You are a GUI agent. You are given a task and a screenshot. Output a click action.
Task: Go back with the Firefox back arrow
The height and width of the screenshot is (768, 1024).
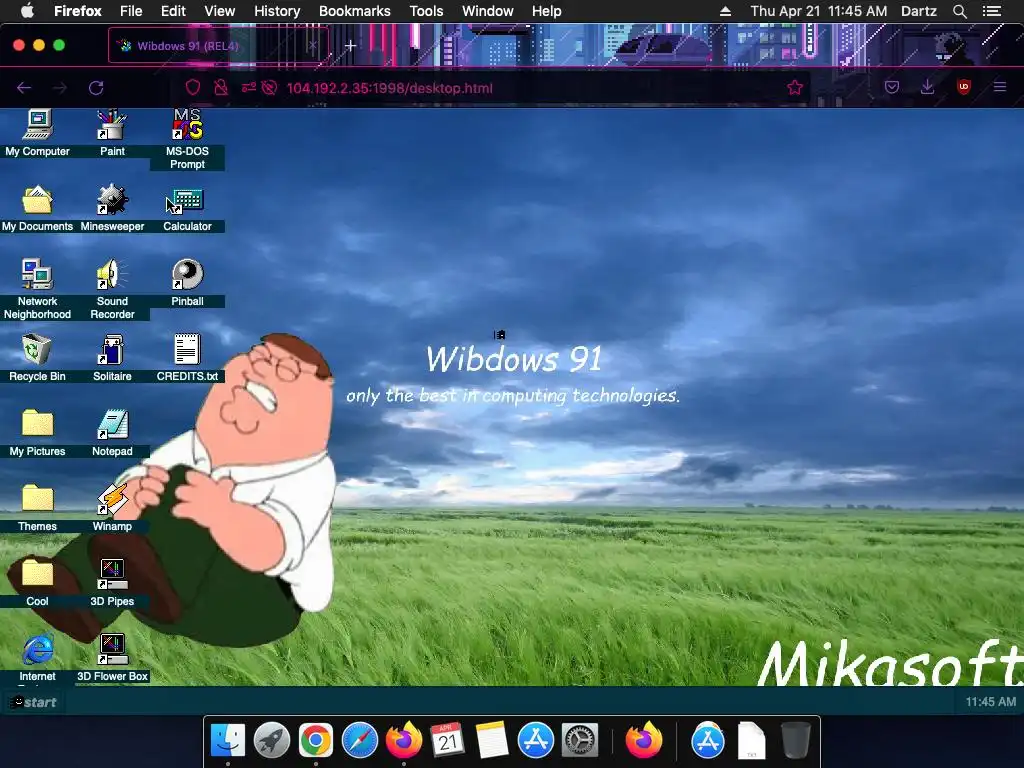(x=24, y=88)
